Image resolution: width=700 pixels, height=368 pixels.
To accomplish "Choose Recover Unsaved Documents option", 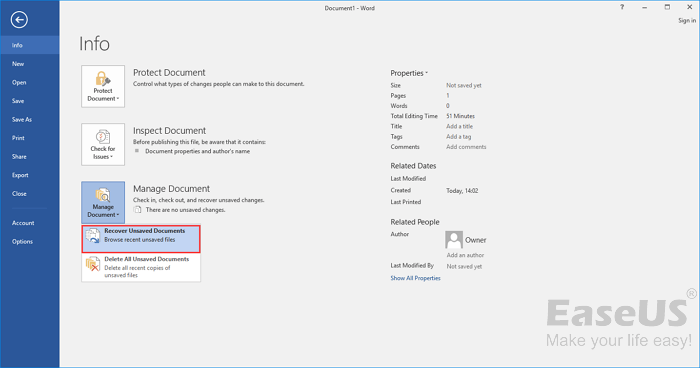I will pos(141,239).
